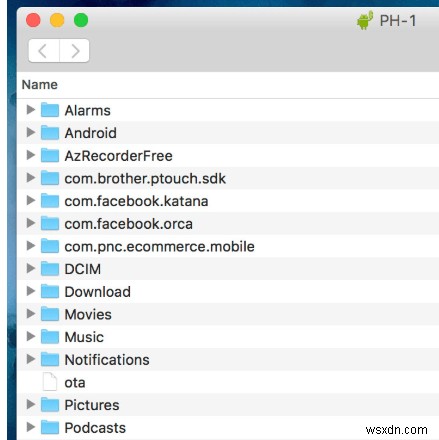This screenshot has width=439, height=440.
Task: Expand com.brother.ptouch.sdk folder triangle
Action: click(31, 178)
